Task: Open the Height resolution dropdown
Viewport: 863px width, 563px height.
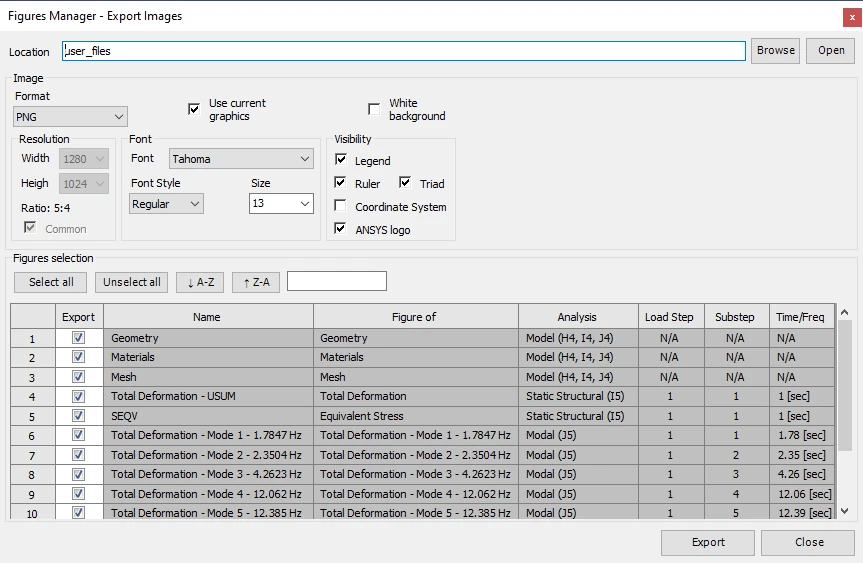Action: click(84, 184)
